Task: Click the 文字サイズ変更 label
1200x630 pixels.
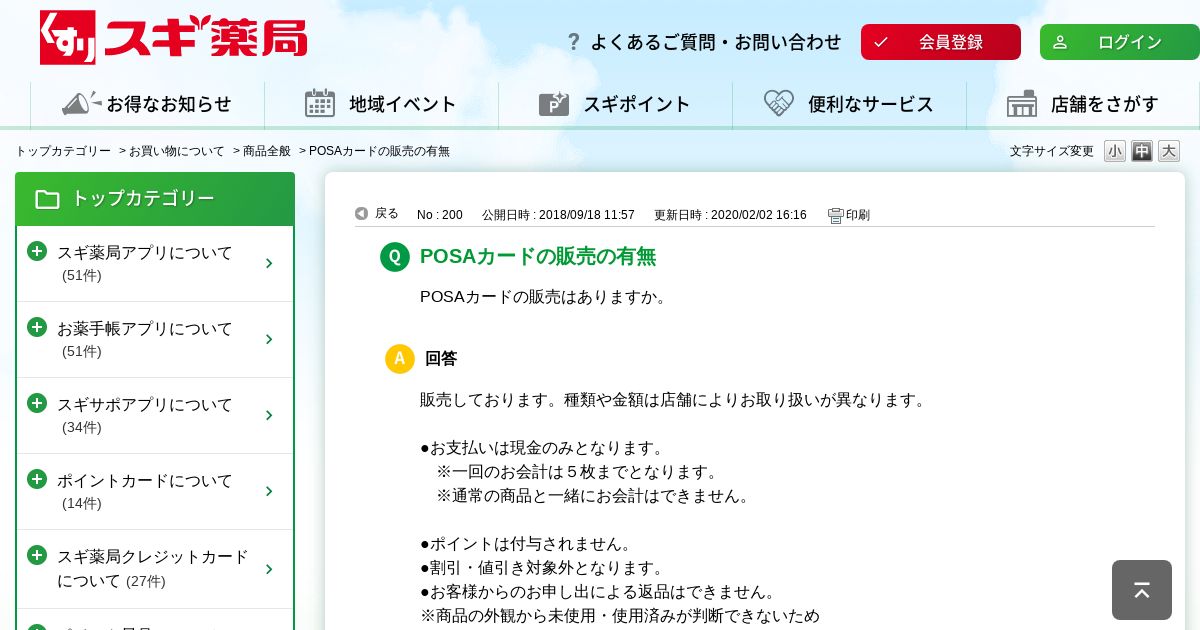Action: click(1052, 151)
